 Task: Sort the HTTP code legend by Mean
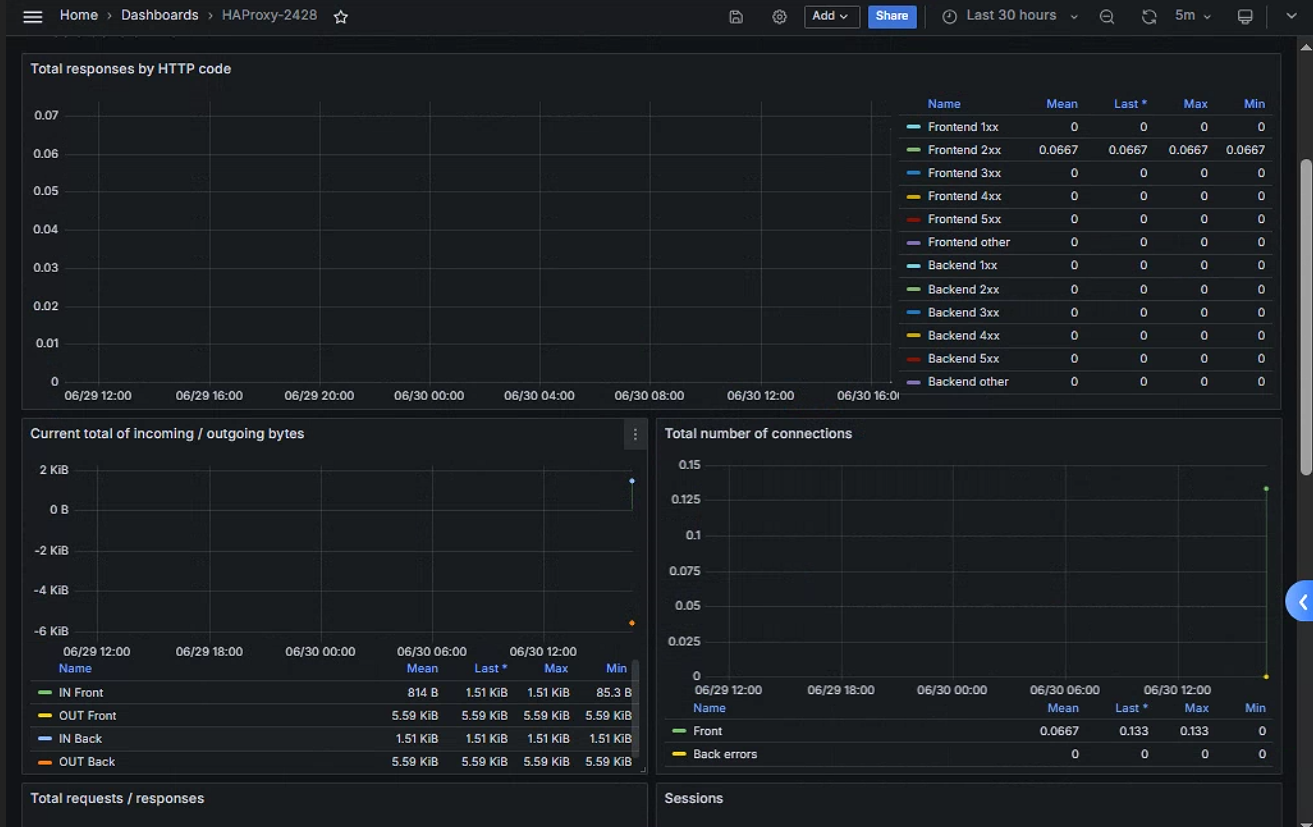coord(1062,104)
